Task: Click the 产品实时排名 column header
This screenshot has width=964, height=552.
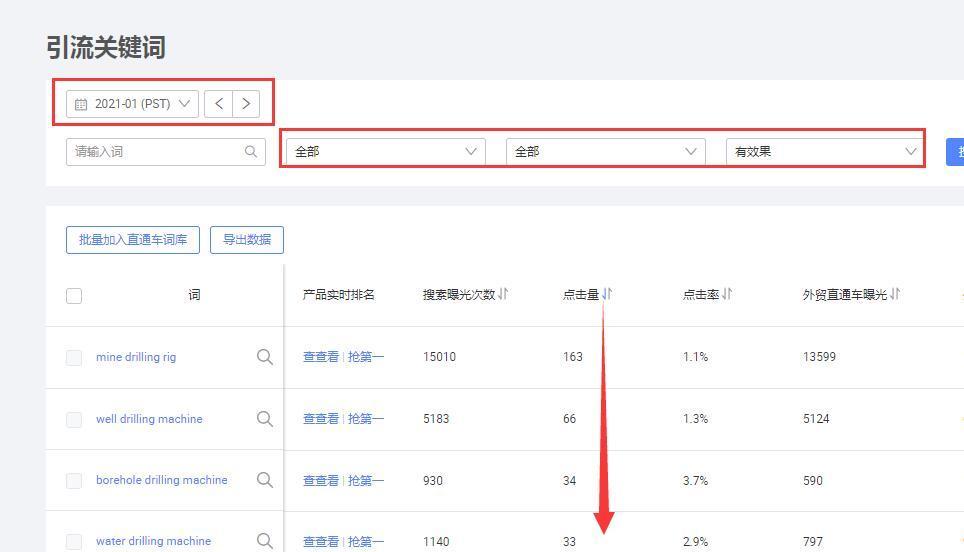Action: click(338, 295)
